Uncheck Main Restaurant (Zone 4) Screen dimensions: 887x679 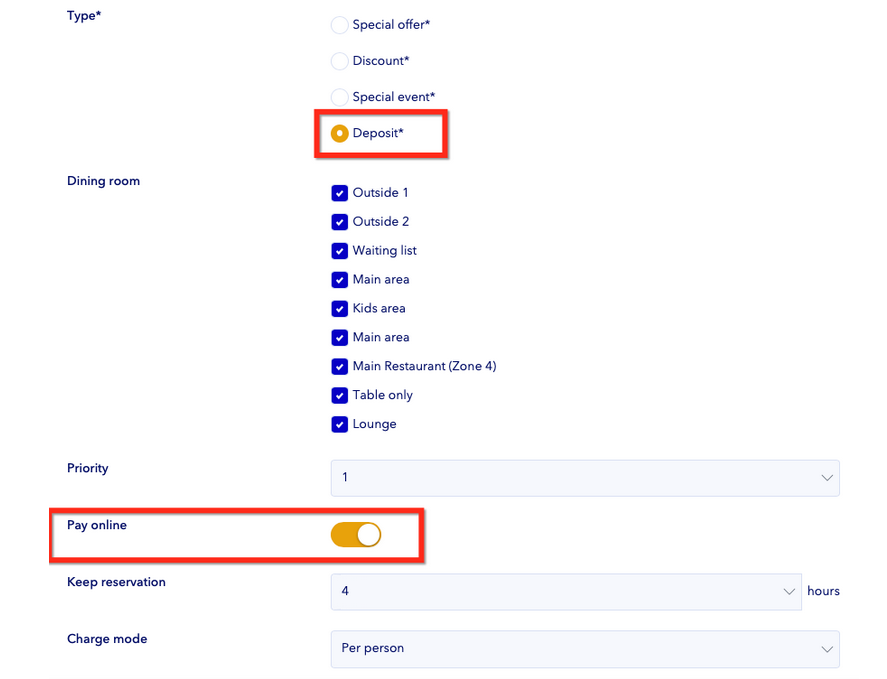coord(339,366)
